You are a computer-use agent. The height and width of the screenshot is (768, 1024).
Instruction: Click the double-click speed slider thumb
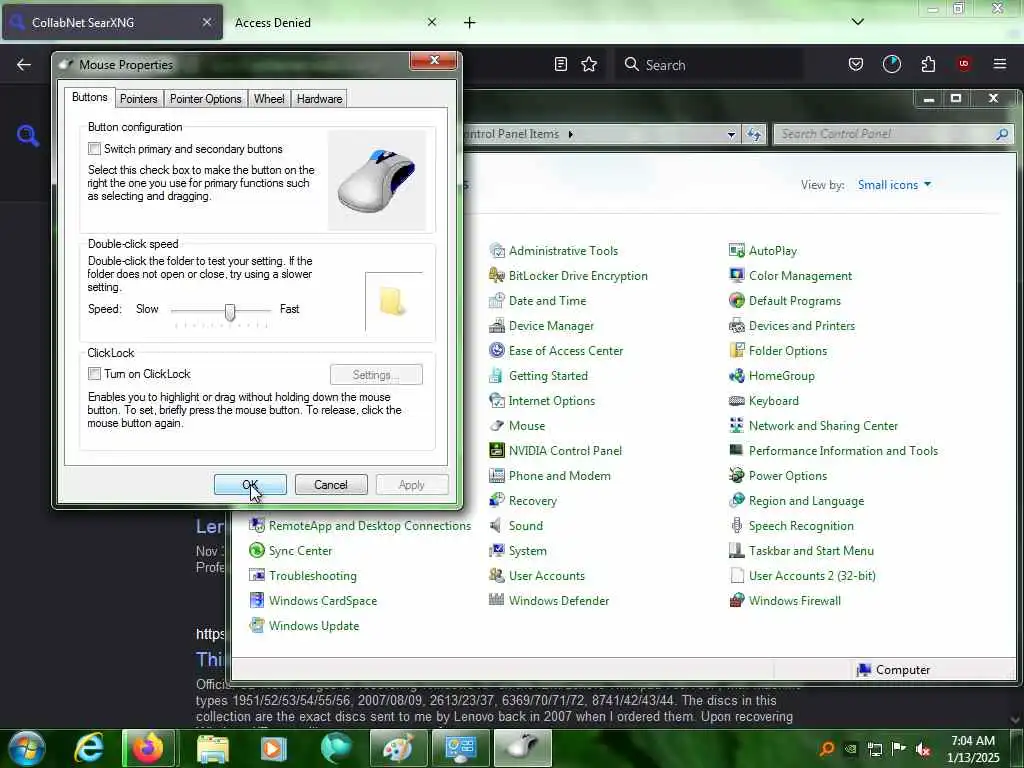(x=229, y=312)
